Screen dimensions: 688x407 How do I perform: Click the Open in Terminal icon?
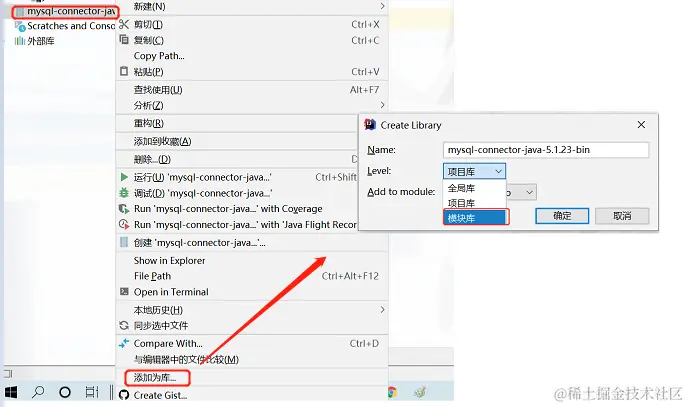coord(124,292)
